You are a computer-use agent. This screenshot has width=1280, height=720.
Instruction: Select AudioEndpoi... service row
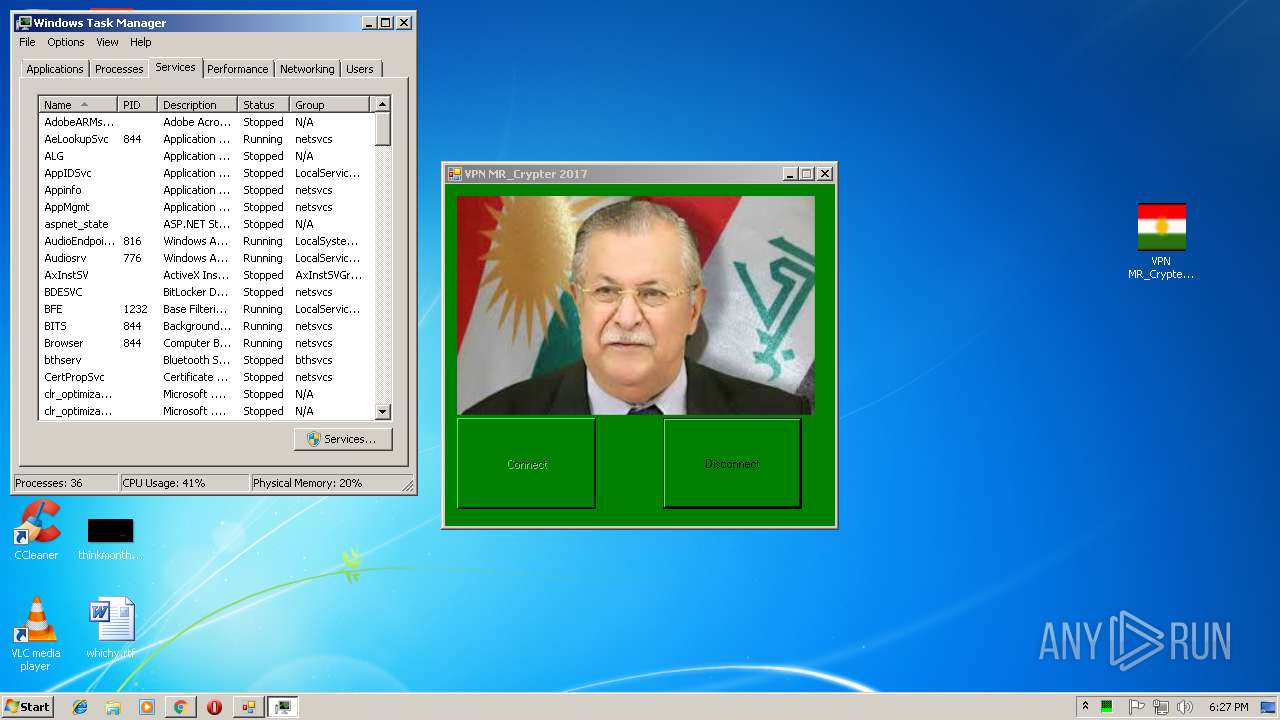pos(206,241)
